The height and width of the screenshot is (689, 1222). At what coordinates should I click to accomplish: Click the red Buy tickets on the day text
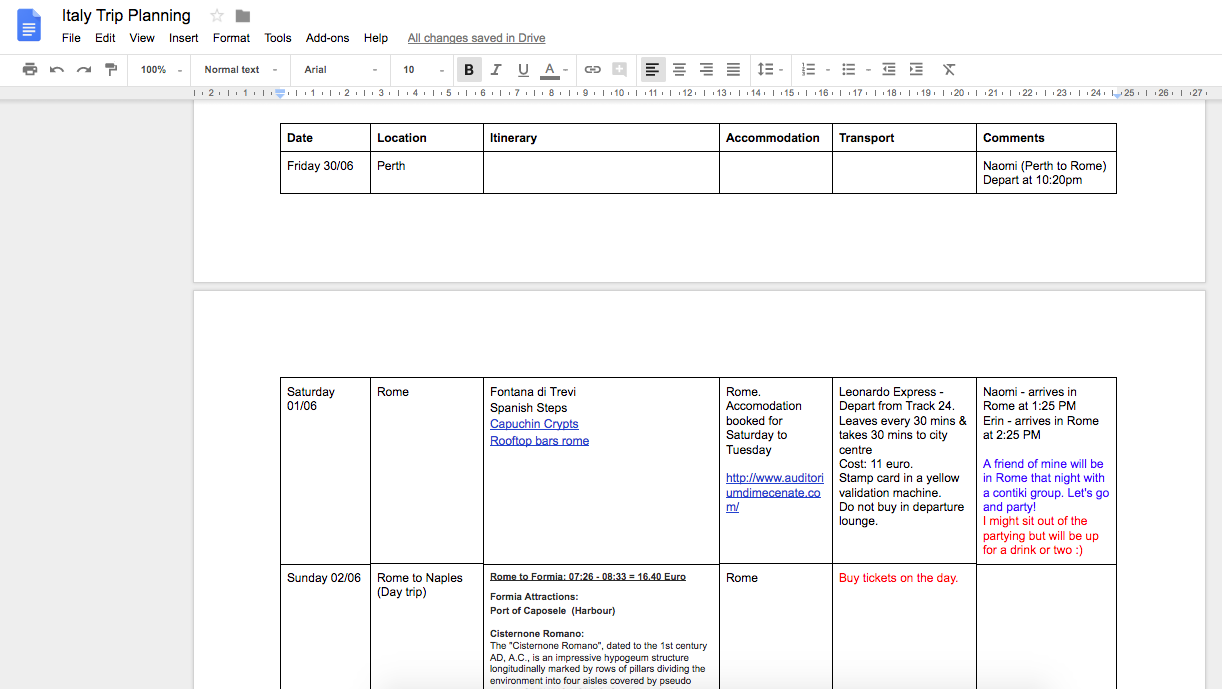[898, 578]
